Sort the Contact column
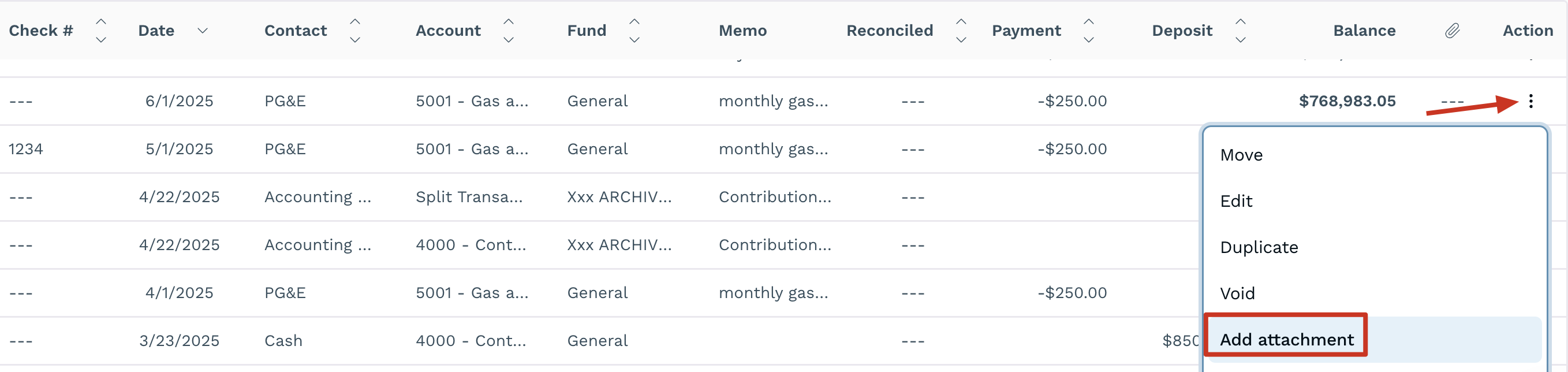This screenshot has height=372, width=1568. [x=355, y=31]
